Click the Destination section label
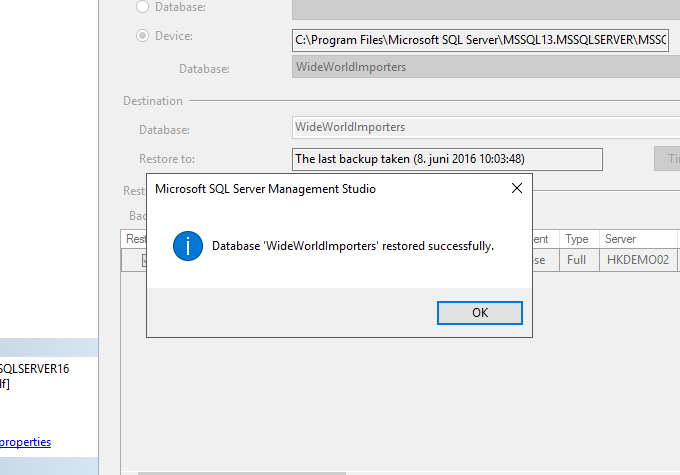Image resolution: width=680 pixels, height=475 pixels. pyautogui.click(x=153, y=101)
